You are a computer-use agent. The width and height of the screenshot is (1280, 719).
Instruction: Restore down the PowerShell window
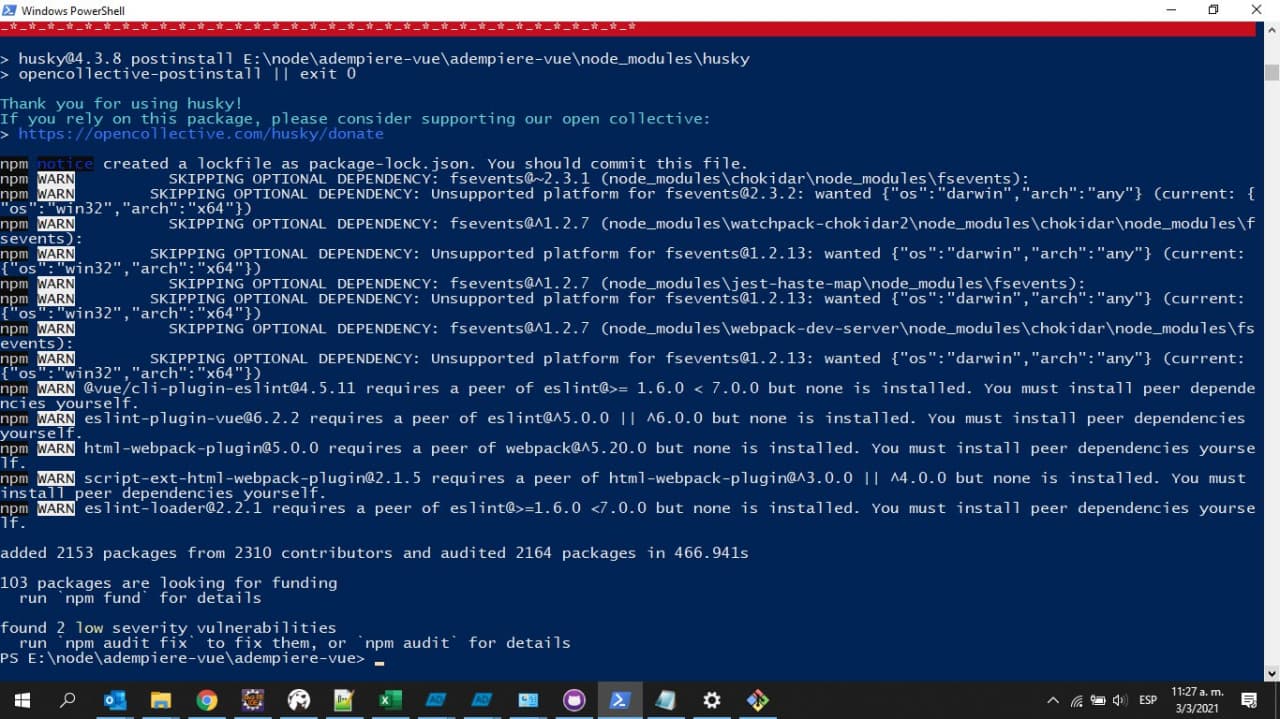[x=1213, y=10]
